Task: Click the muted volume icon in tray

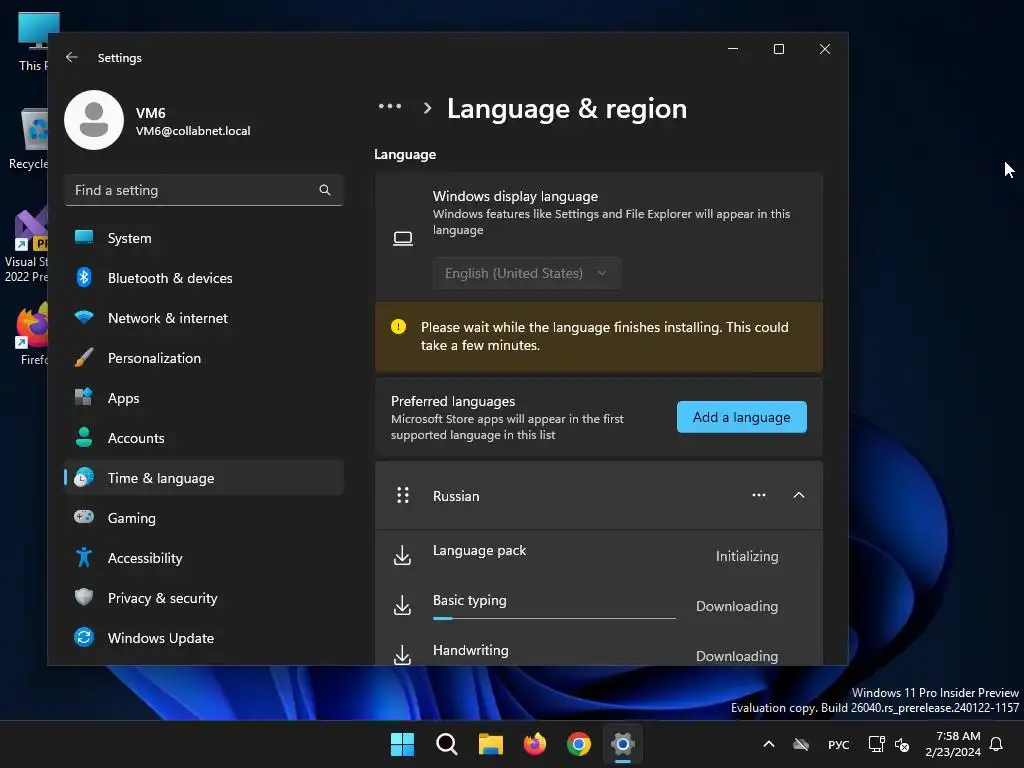Action: (902, 744)
